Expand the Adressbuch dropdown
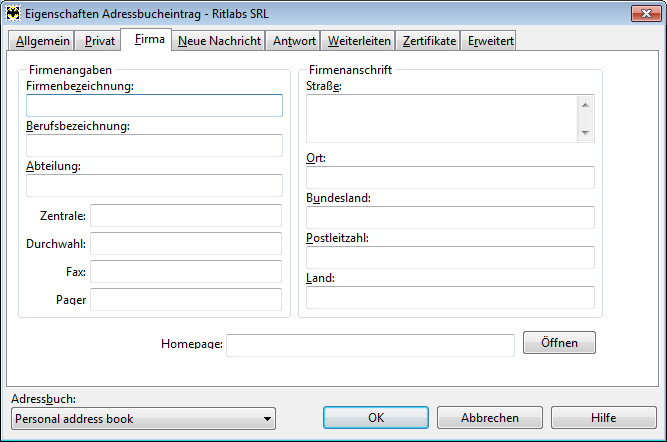Image resolution: width=667 pixels, height=442 pixels. pyautogui.click(x=267, y=419)
